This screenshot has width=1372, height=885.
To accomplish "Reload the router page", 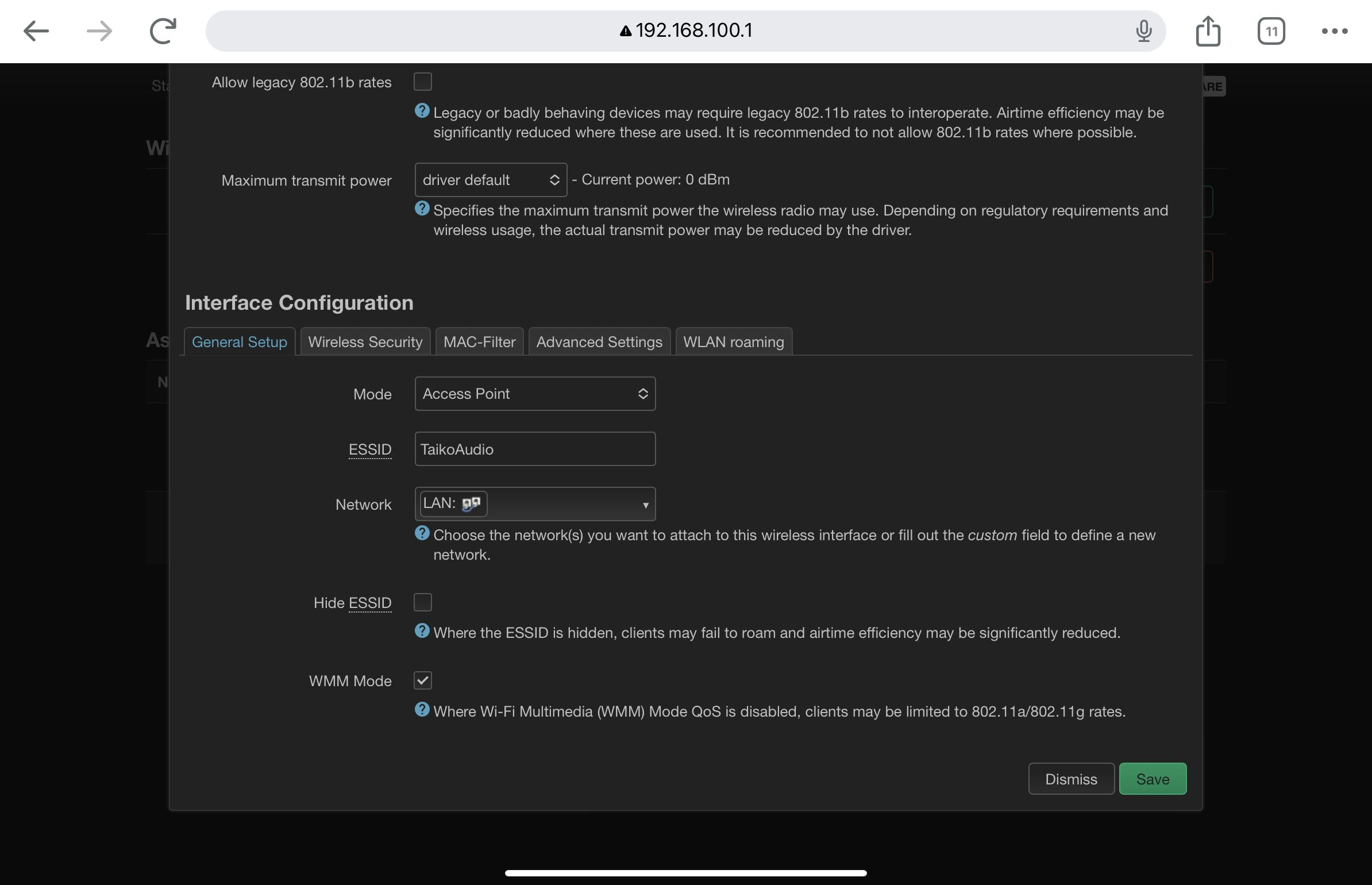I will click(163, 31).
